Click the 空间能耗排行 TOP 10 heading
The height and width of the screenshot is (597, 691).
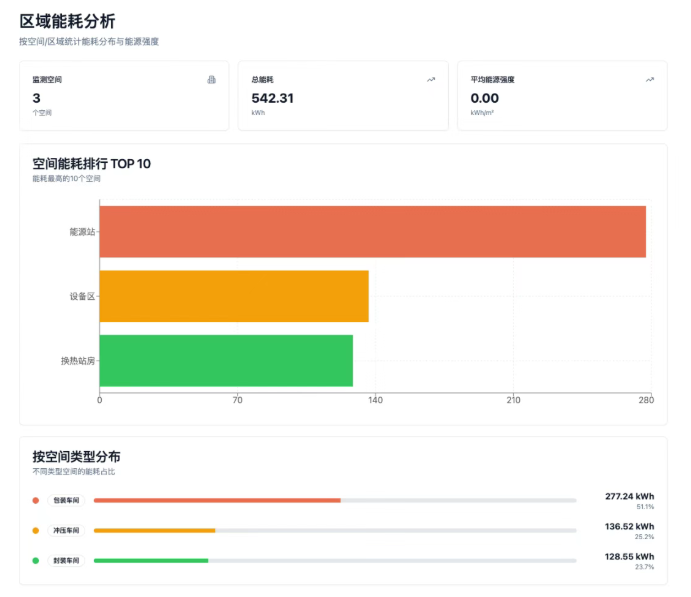92,164
